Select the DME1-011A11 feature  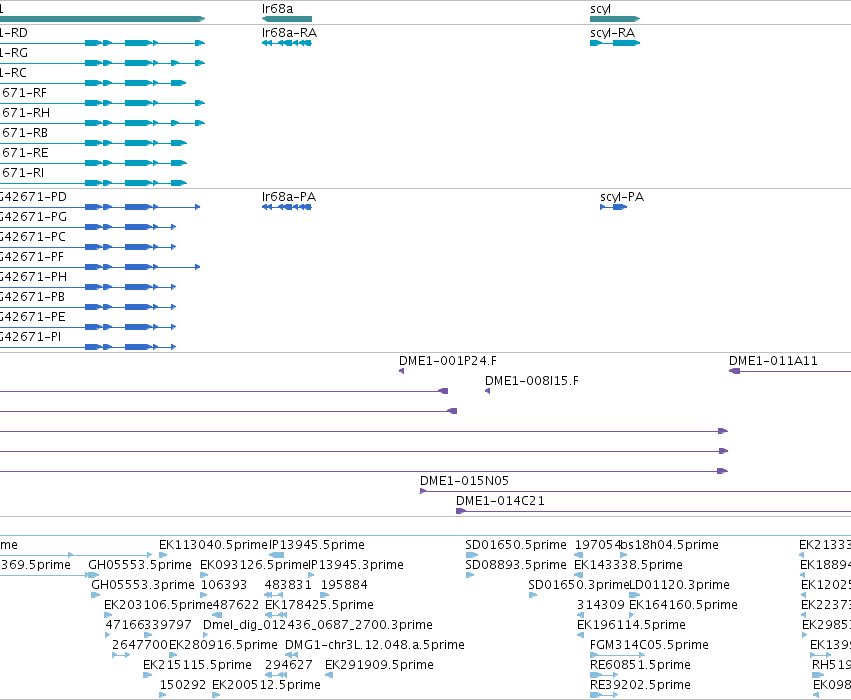790,371
